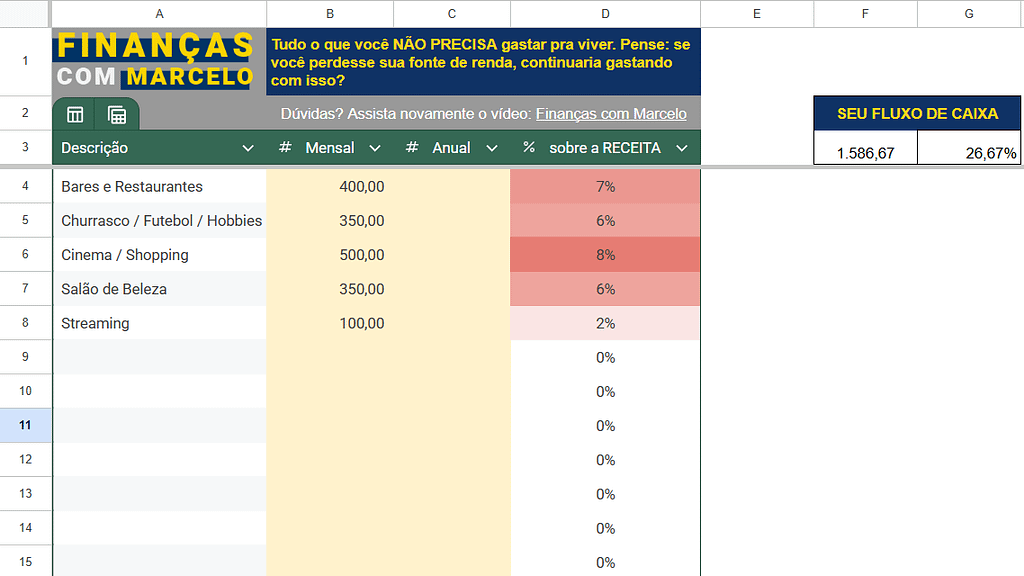Select the Streaming description cell
This screenshot has width=1024, height=576.
coord(159,323)
